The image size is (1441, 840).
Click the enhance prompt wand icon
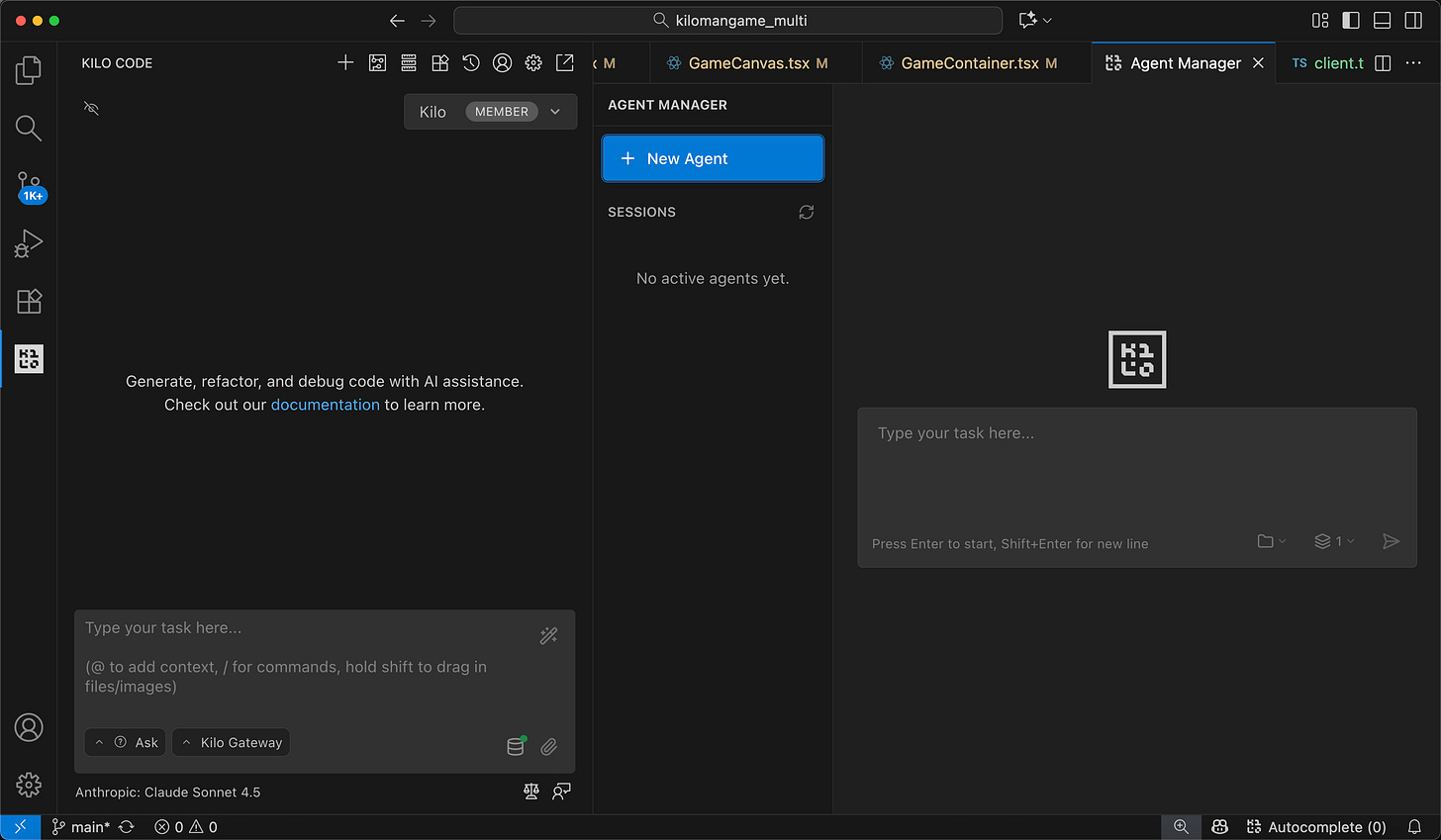point(548,635)
